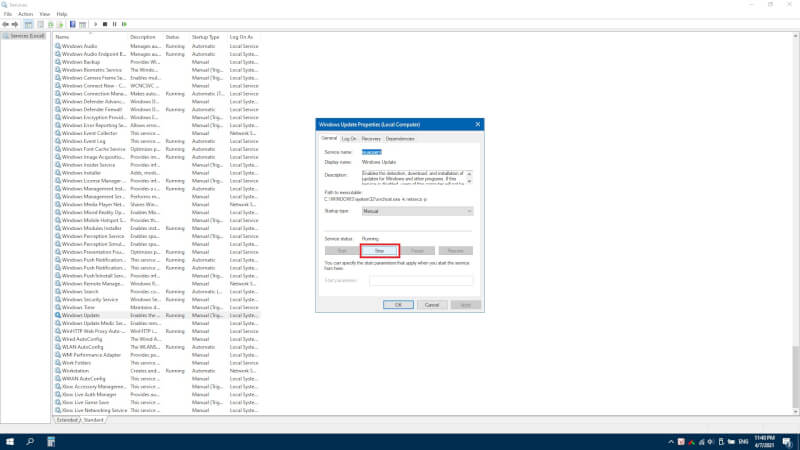
Task: Click the gear icon beside Windows Backup
Action: coord(58,62)
